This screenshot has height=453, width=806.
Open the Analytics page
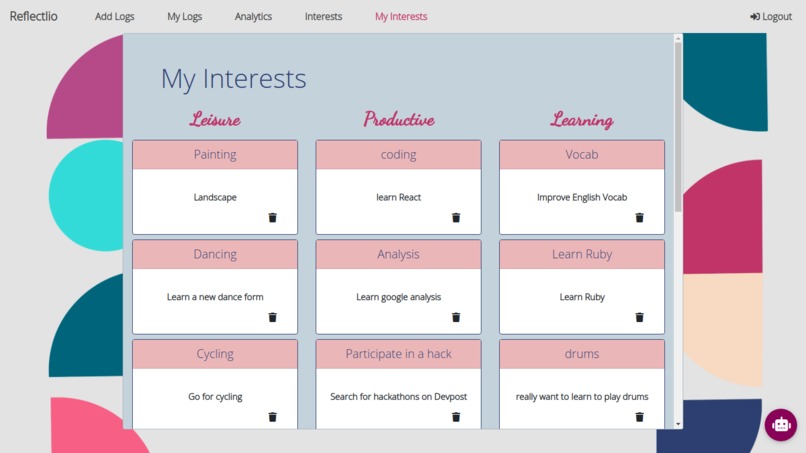253,16
